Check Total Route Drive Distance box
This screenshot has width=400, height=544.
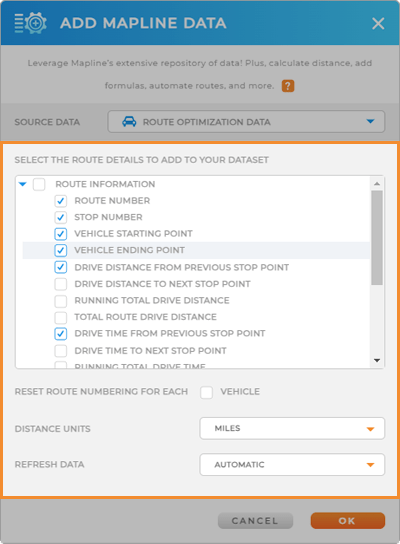click(x=61, y=317)
